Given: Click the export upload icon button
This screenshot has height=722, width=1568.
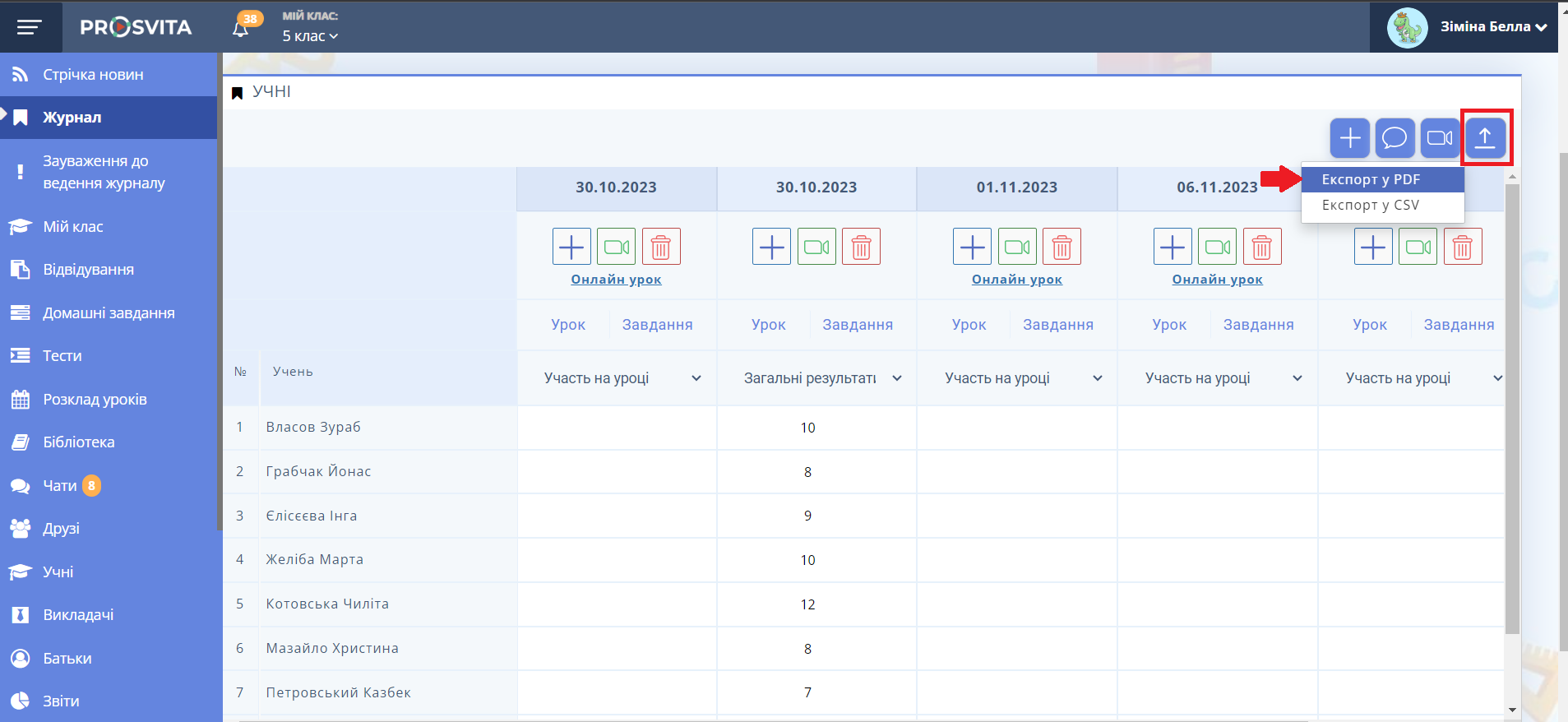Looking at the screenshot, I should point(1485,137).
